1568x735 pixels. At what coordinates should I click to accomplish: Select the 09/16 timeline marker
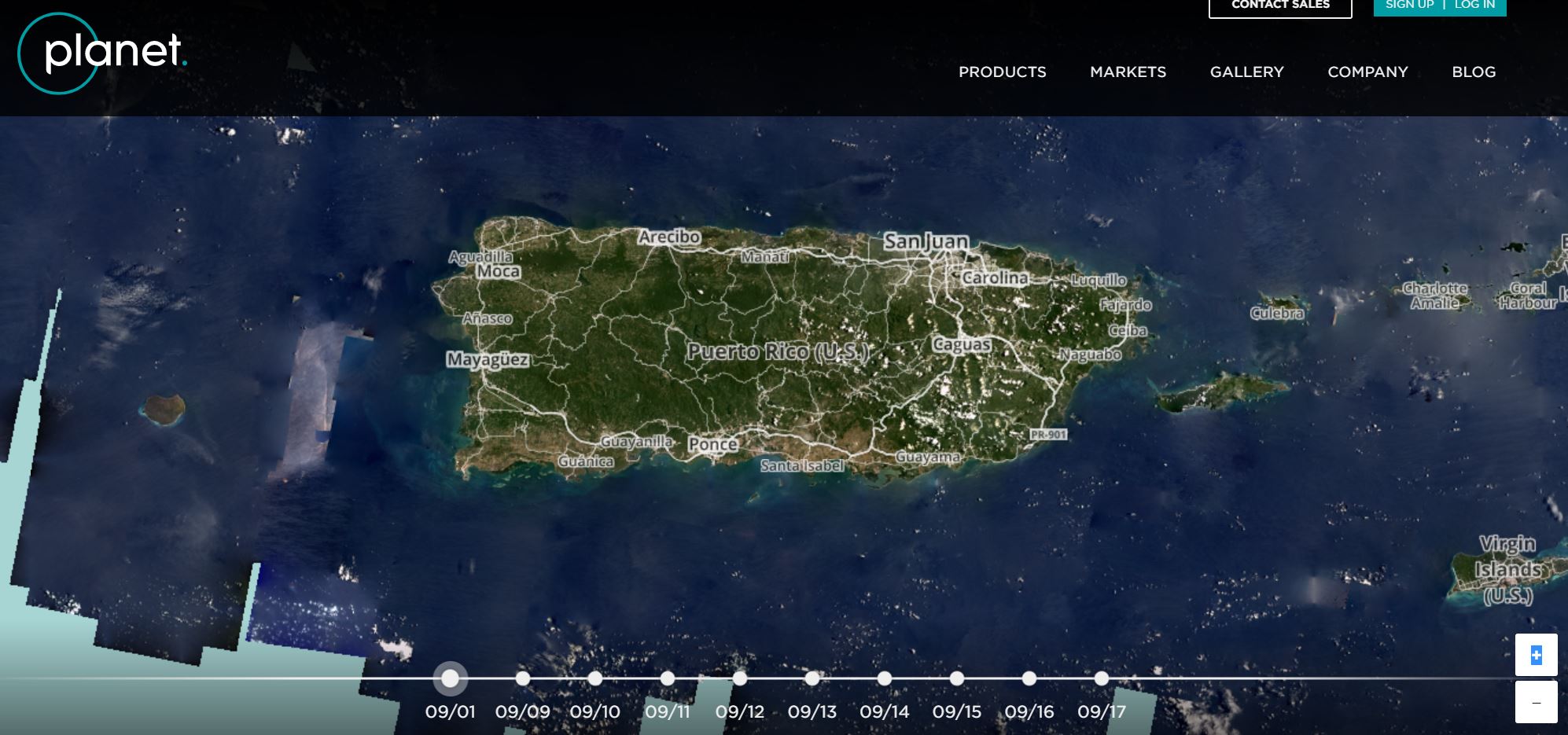(1029, 678)
